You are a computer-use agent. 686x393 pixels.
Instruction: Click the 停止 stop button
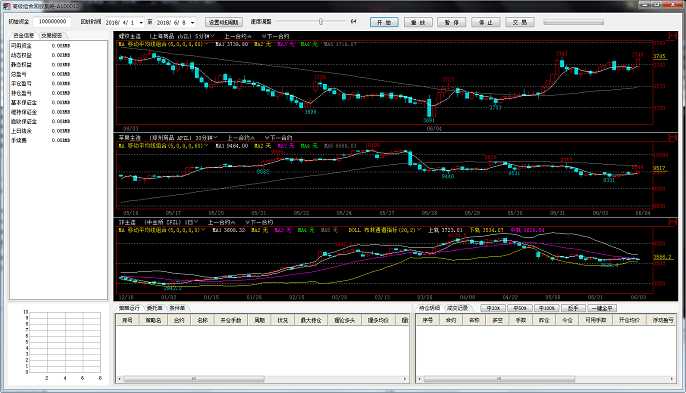(x=486, y=22)
